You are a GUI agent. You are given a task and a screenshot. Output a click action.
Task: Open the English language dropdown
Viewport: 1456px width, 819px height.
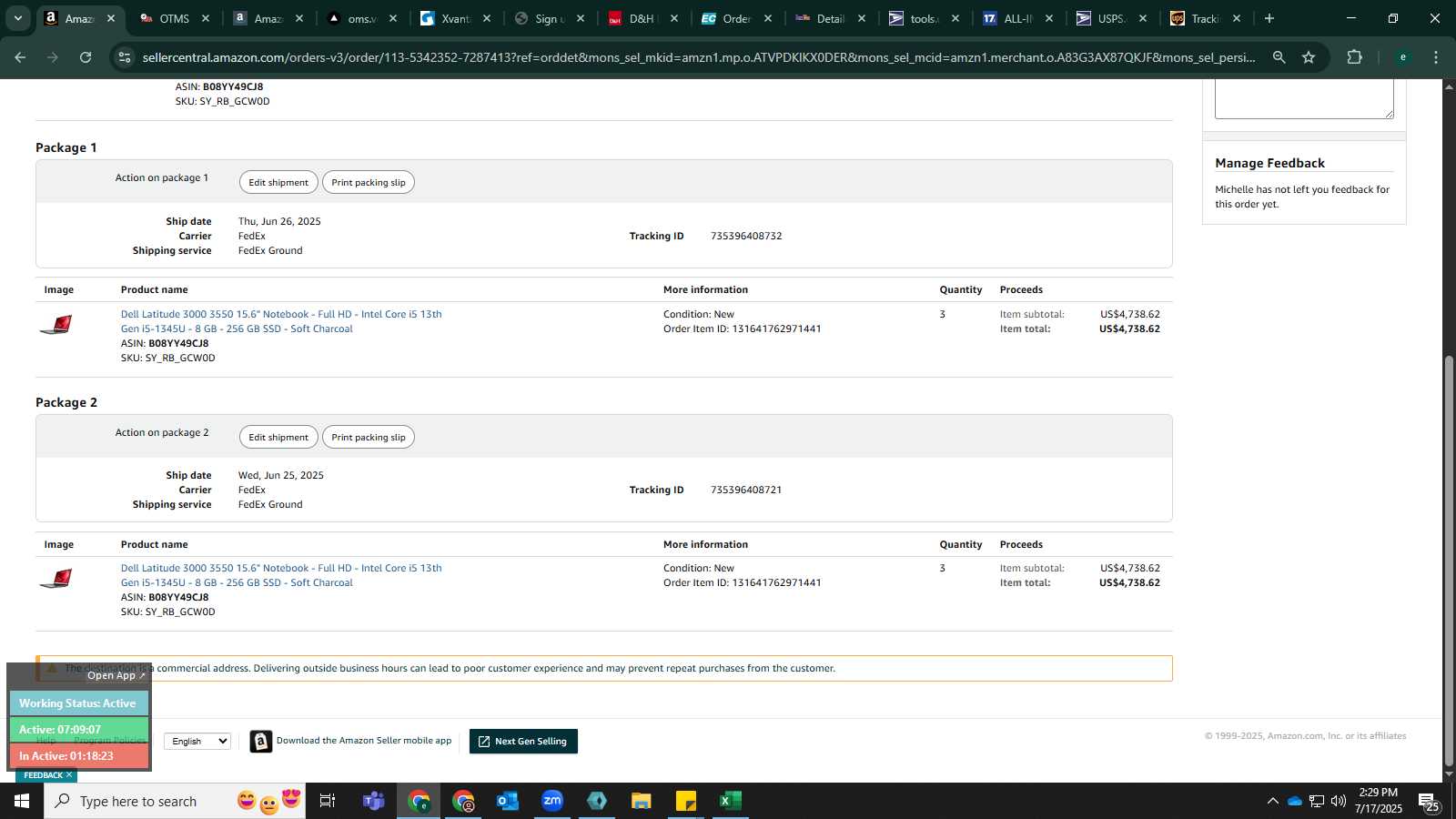197,741
